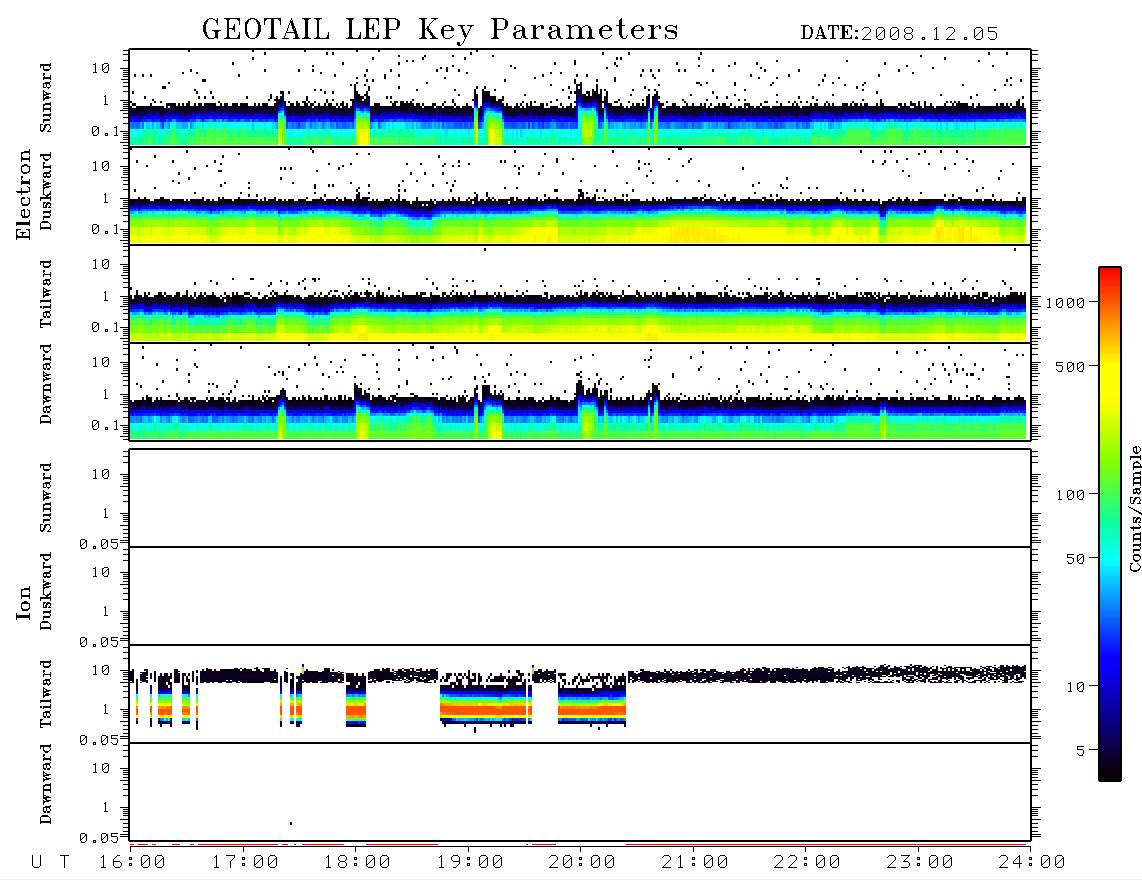Click the Electron Tailward spectrogram panel
The image size is (1142, 880).
point(580,294)
